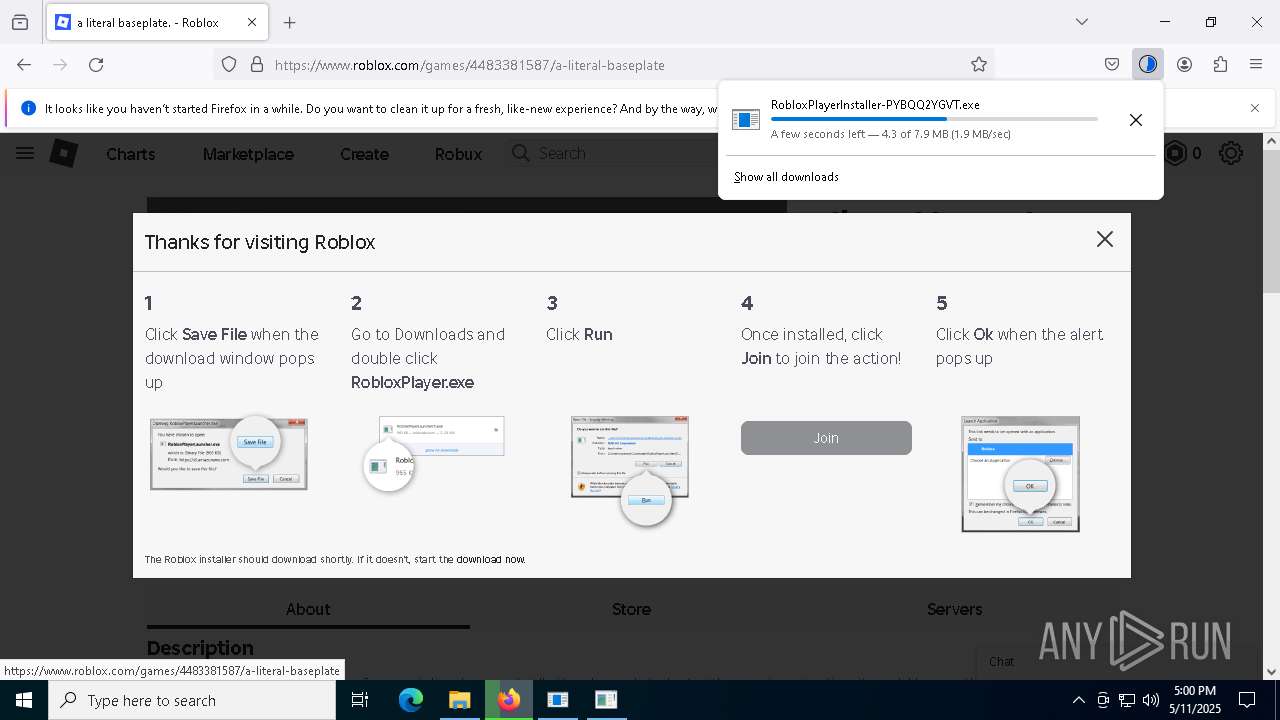Click the Run step thumbnail image
The height and width of the screenshot is (720, 1280).
pyautogui.click(x=630, y=470)
